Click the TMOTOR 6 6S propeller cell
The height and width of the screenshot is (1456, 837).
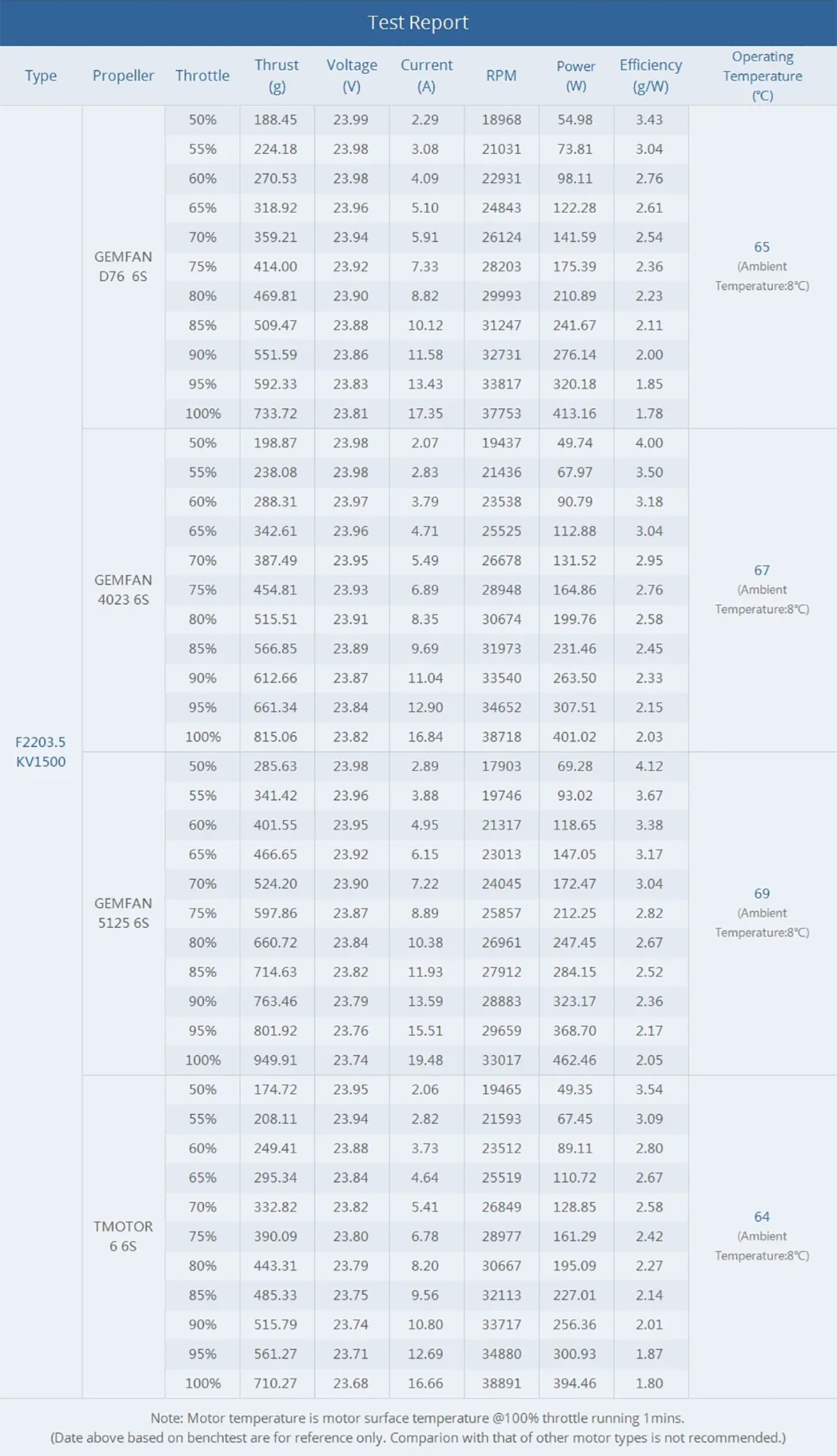(123, 1236)
